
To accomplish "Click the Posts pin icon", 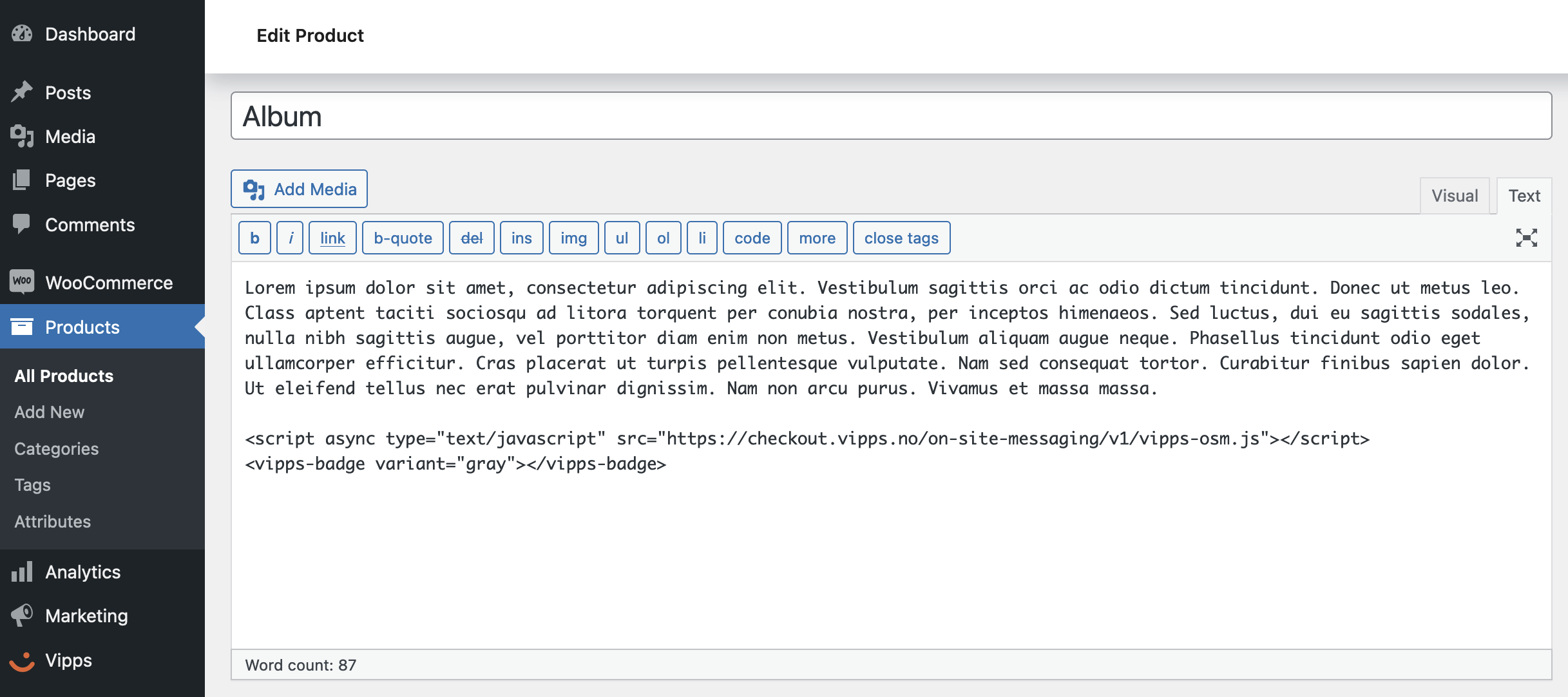I will tap(22, 92).
